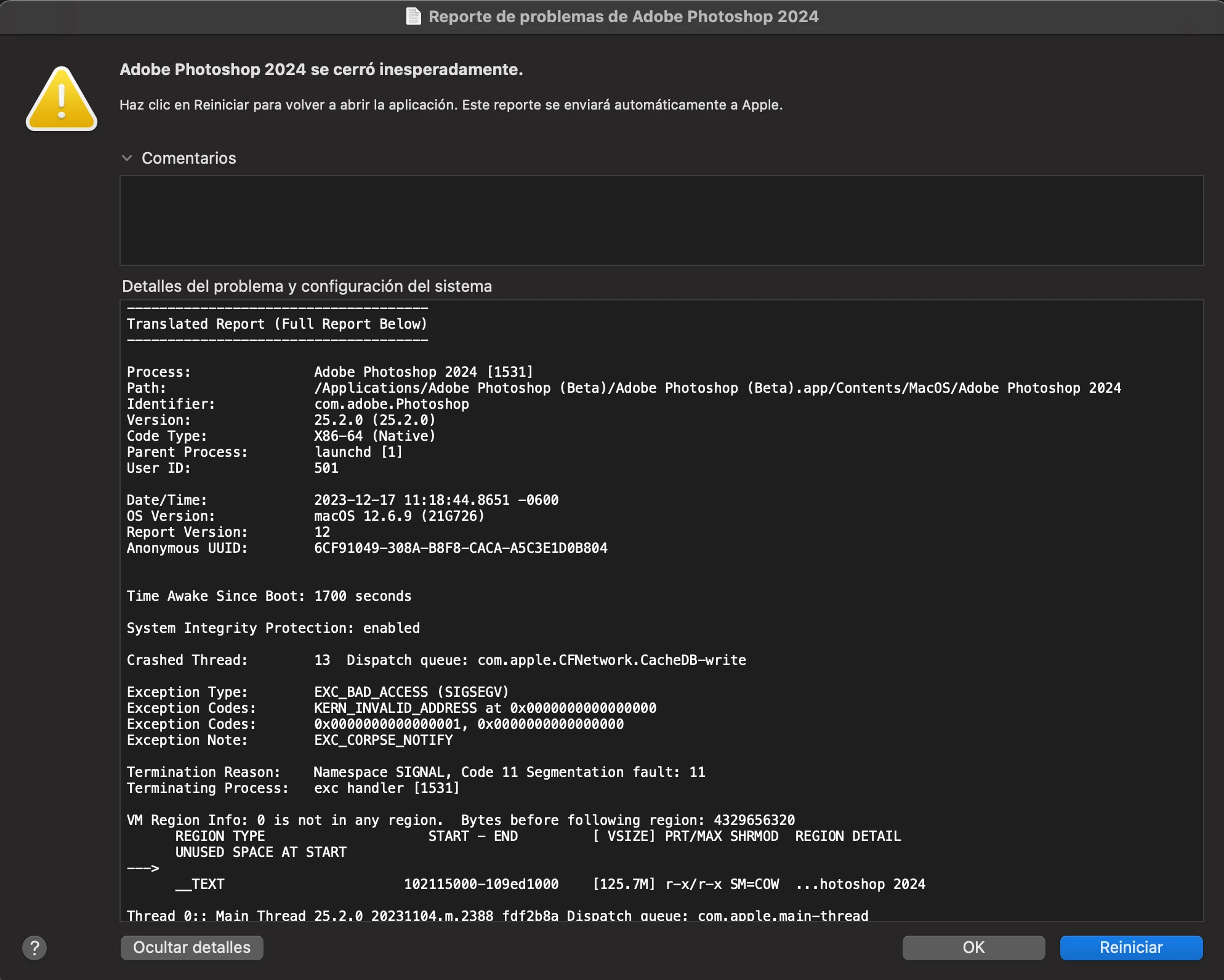Click the 'Translated Report (Full Report Below)' line
Image resolution: width=1224 pixels, height=980 pixels.
click(x=276, y=324)
